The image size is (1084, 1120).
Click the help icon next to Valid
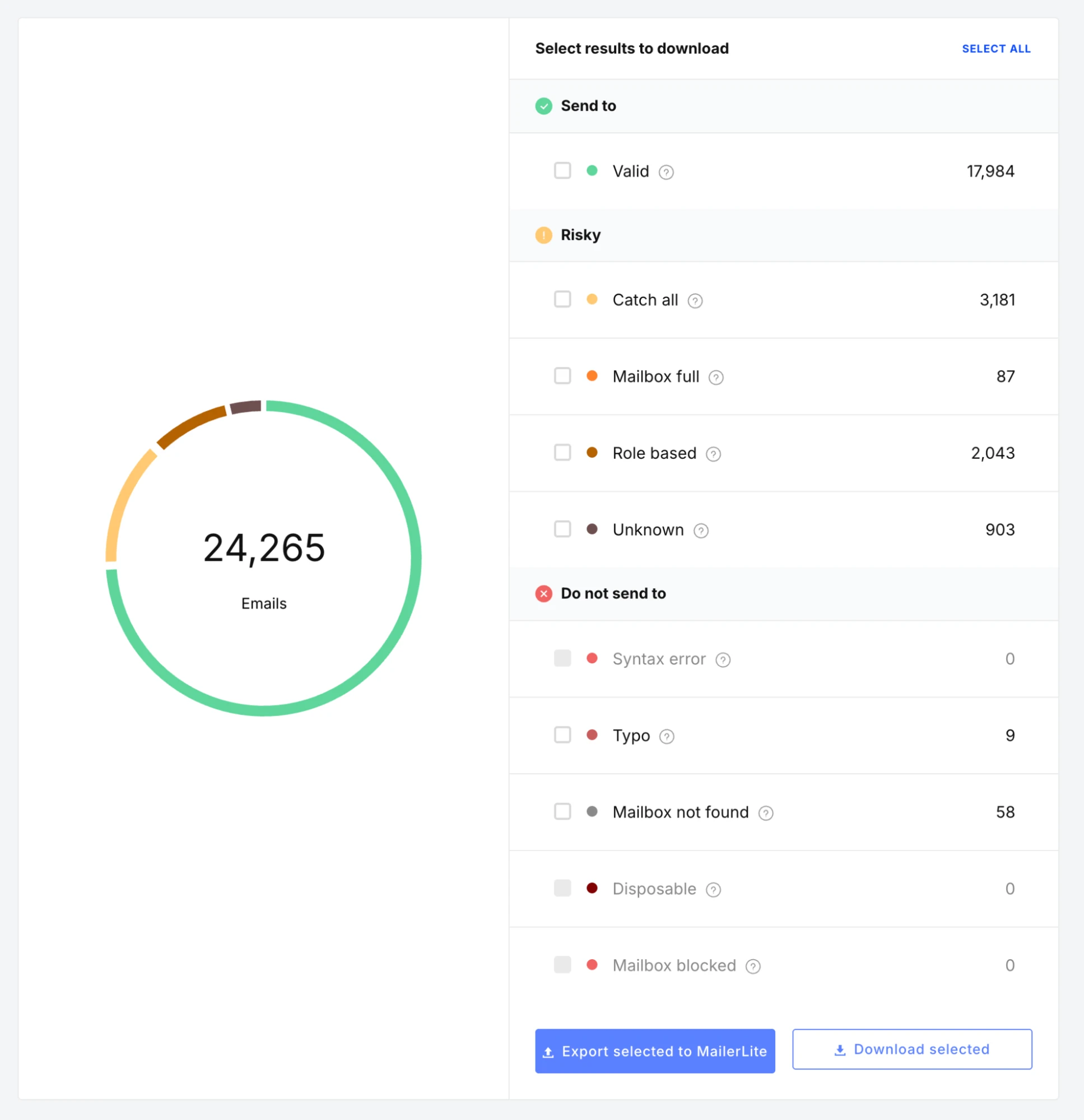(666, 172)
